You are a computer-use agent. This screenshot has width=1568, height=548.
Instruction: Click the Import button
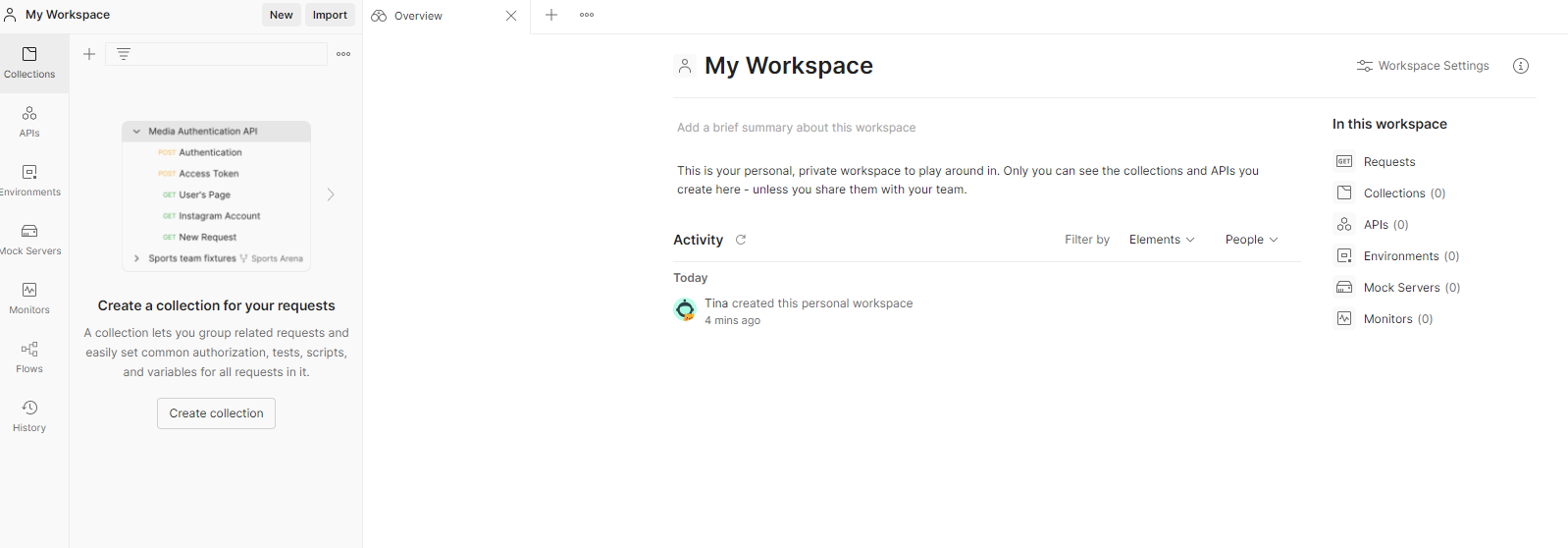330,15
